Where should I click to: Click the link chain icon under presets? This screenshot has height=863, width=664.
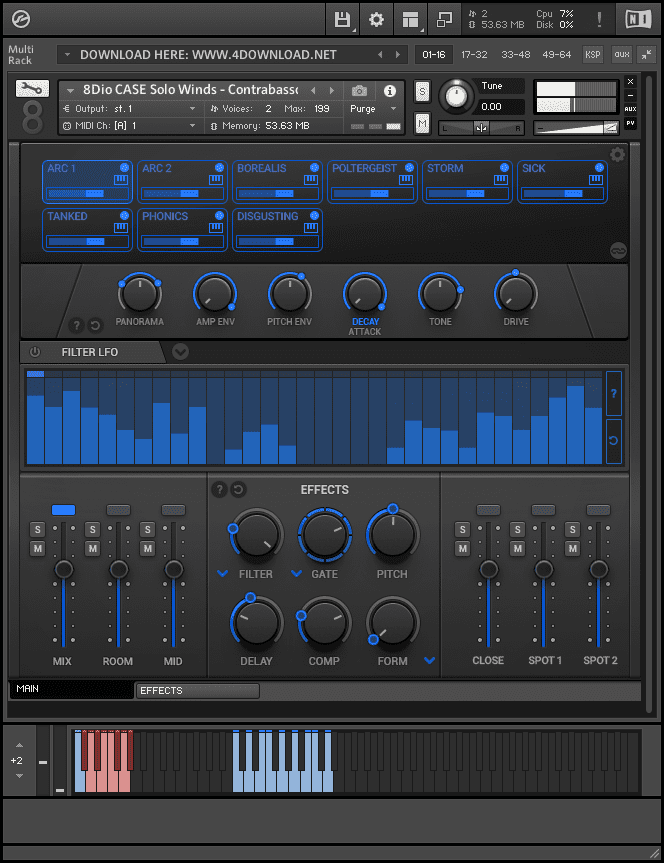pos(618,250)
